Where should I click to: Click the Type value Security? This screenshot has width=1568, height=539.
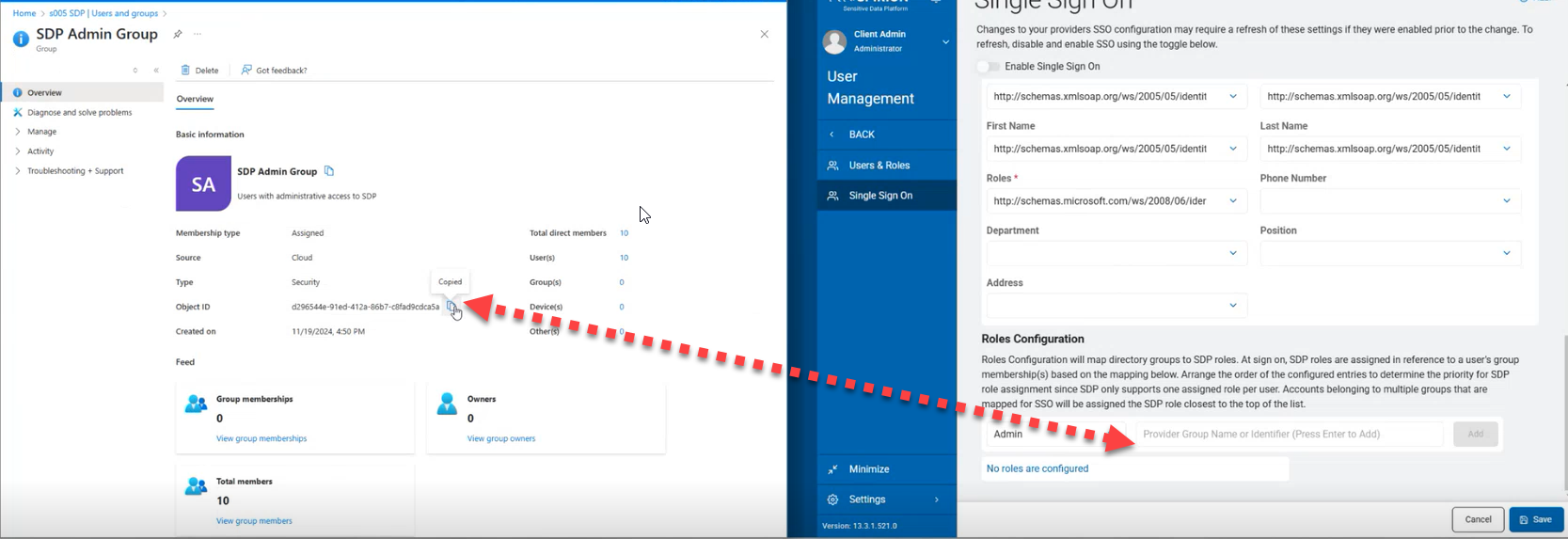306,282
